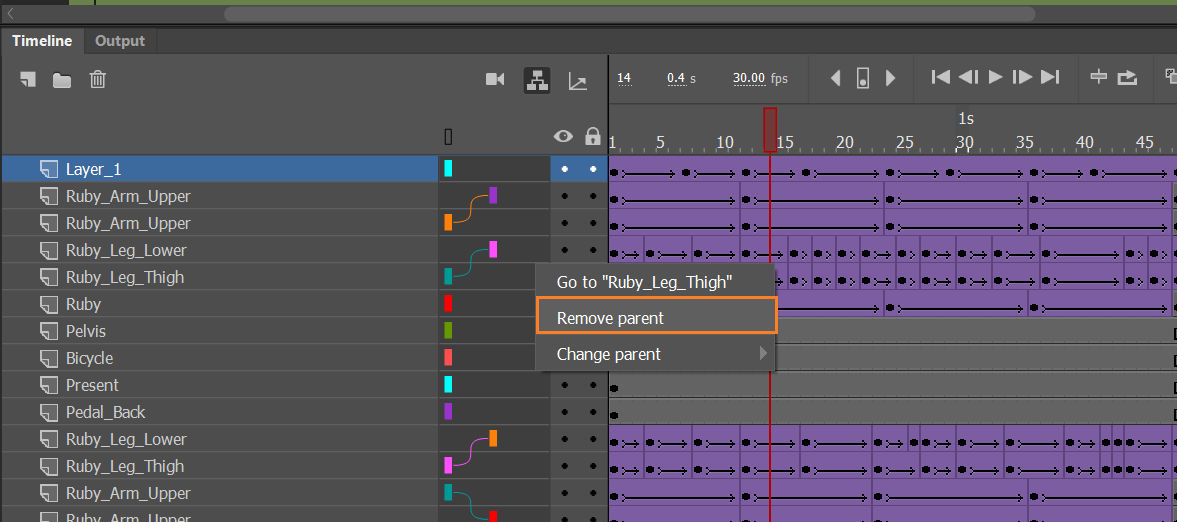Click frame 25 on the timeline ruler
This screenshot has width=1177, height=522.
pos(905,142)
